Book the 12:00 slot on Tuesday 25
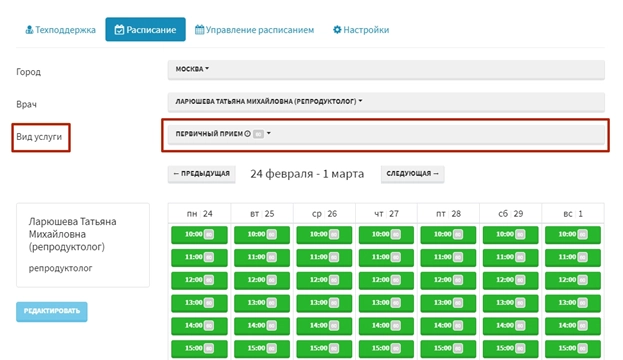 pyautogui.click(x=262, y=280)
